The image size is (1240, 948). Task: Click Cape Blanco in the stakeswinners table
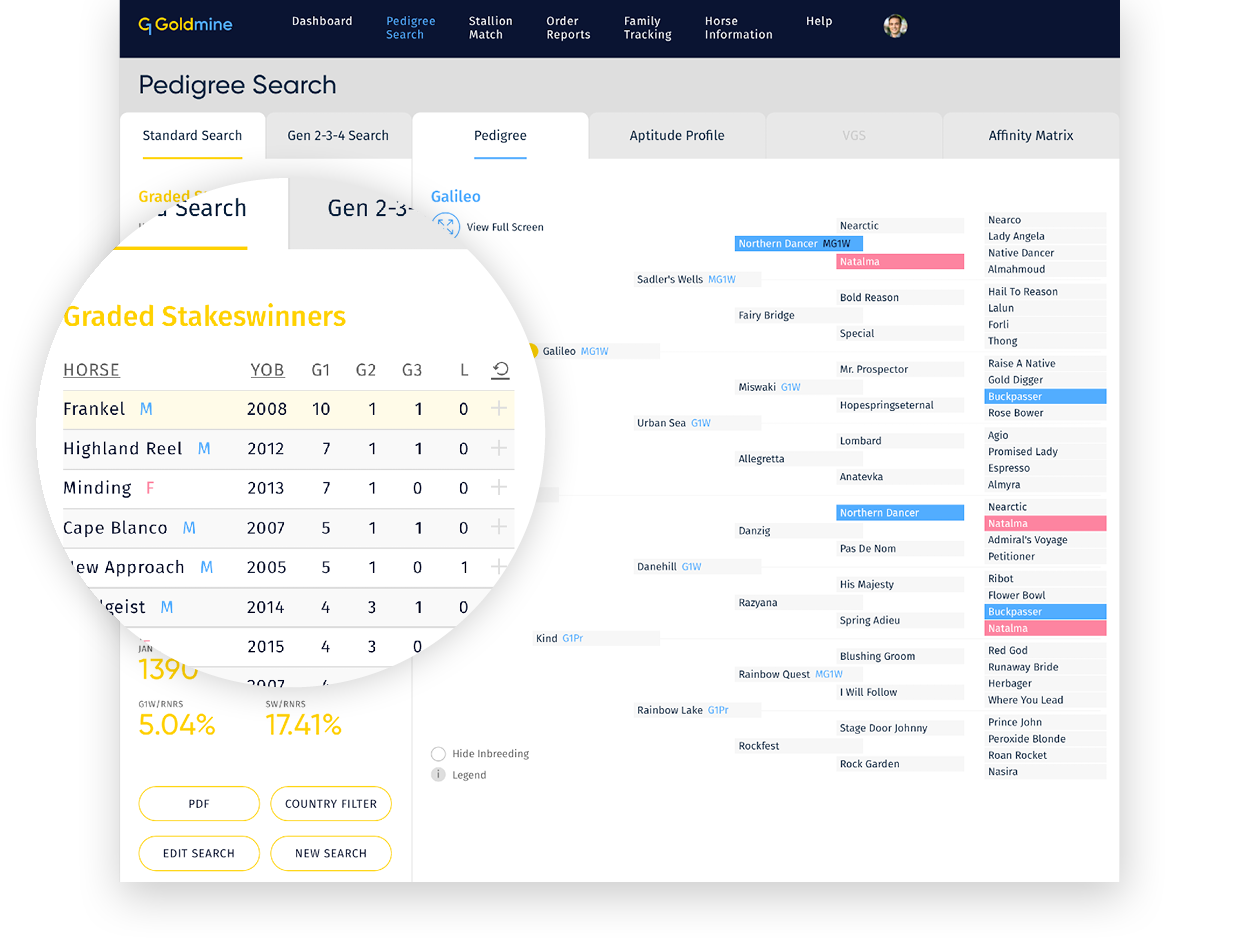pos(115,528)
